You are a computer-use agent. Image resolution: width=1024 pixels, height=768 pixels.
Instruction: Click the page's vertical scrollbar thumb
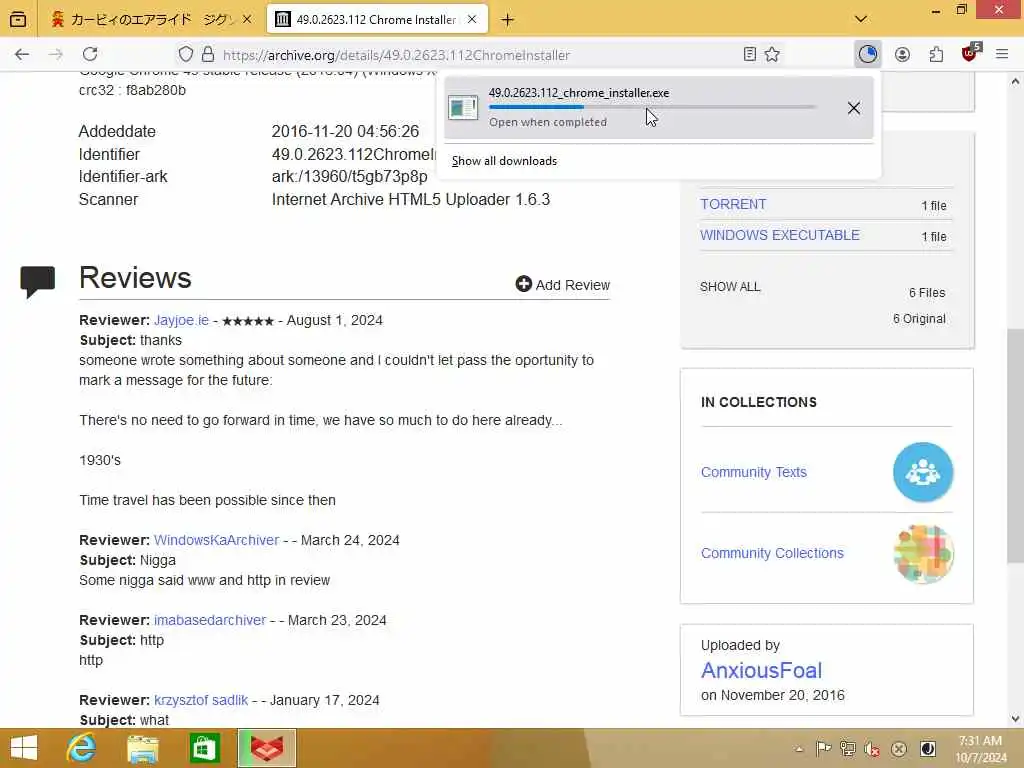[x=1015, y=445]
